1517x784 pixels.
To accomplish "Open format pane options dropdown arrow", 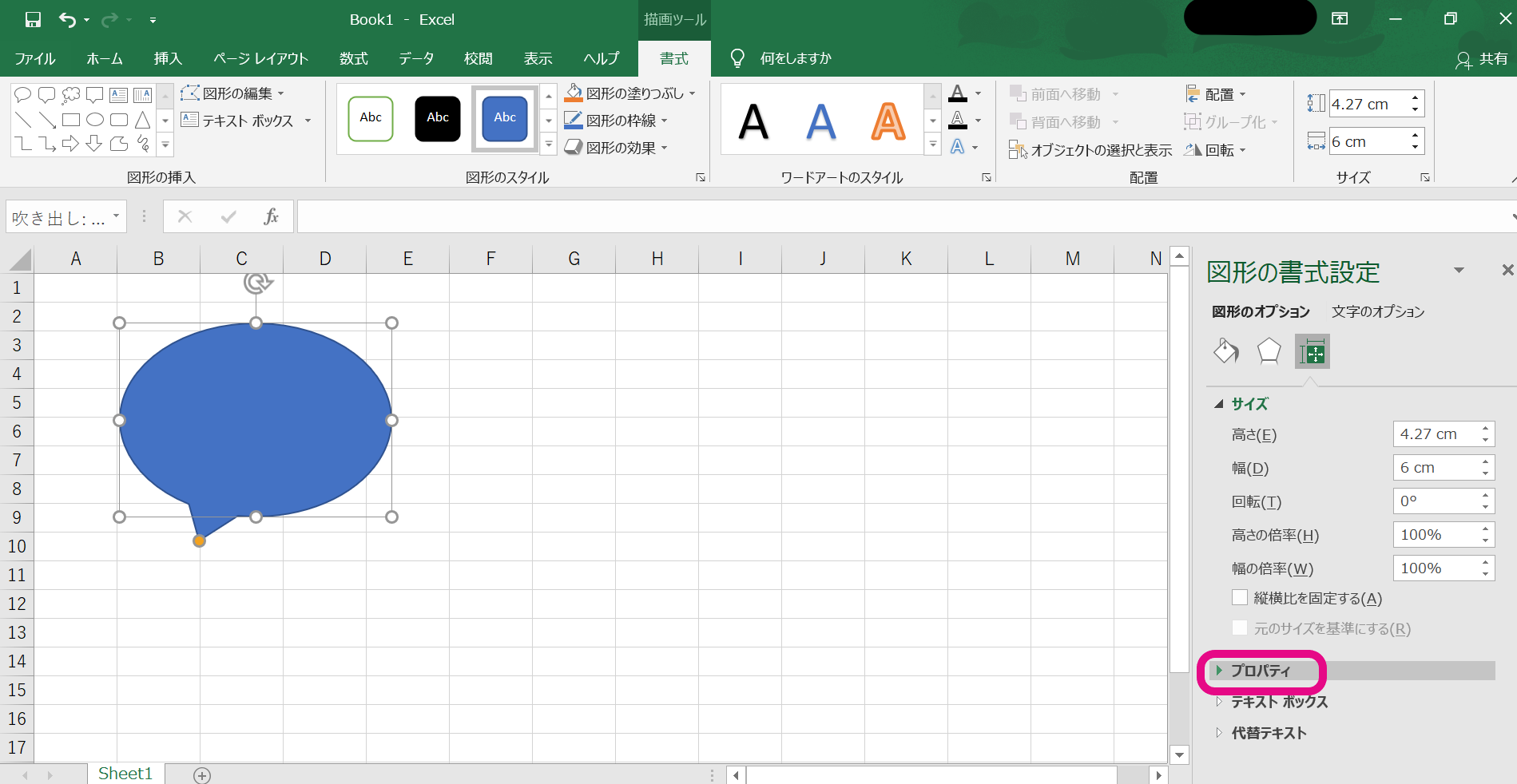I will [1459, 271].
